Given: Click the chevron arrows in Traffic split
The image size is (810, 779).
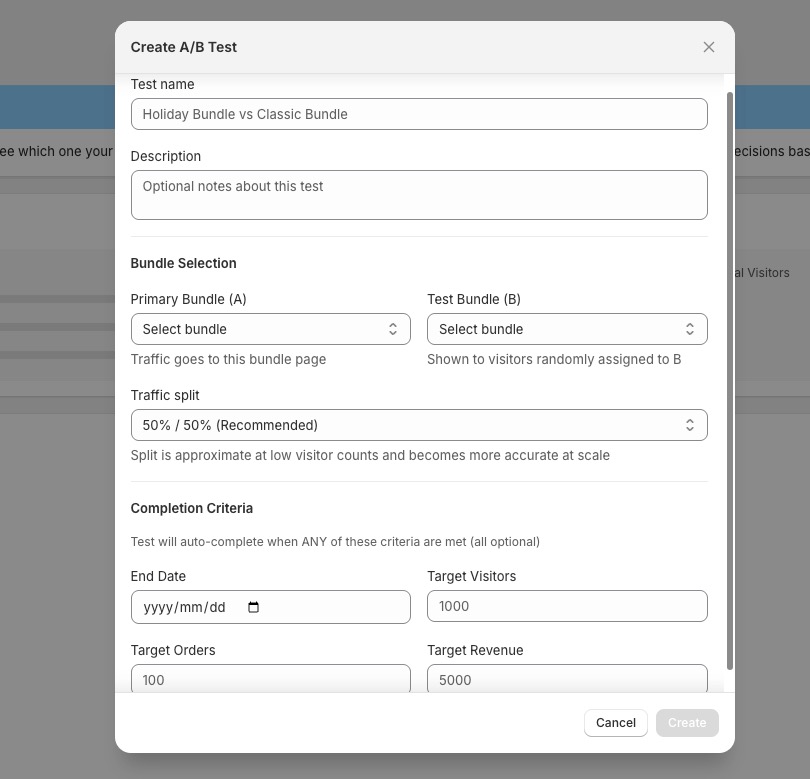Looking at the screenshot, I should [690, 425].
